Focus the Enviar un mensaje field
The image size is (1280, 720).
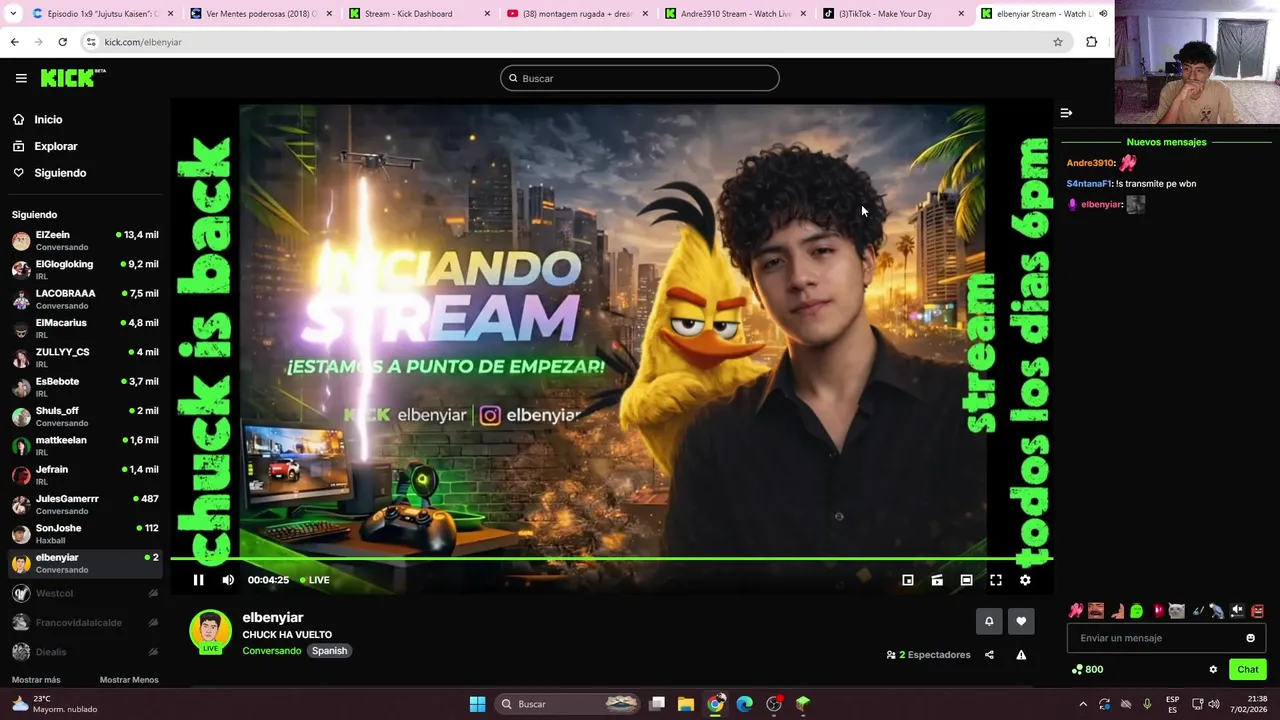[x=1166, y=638]
